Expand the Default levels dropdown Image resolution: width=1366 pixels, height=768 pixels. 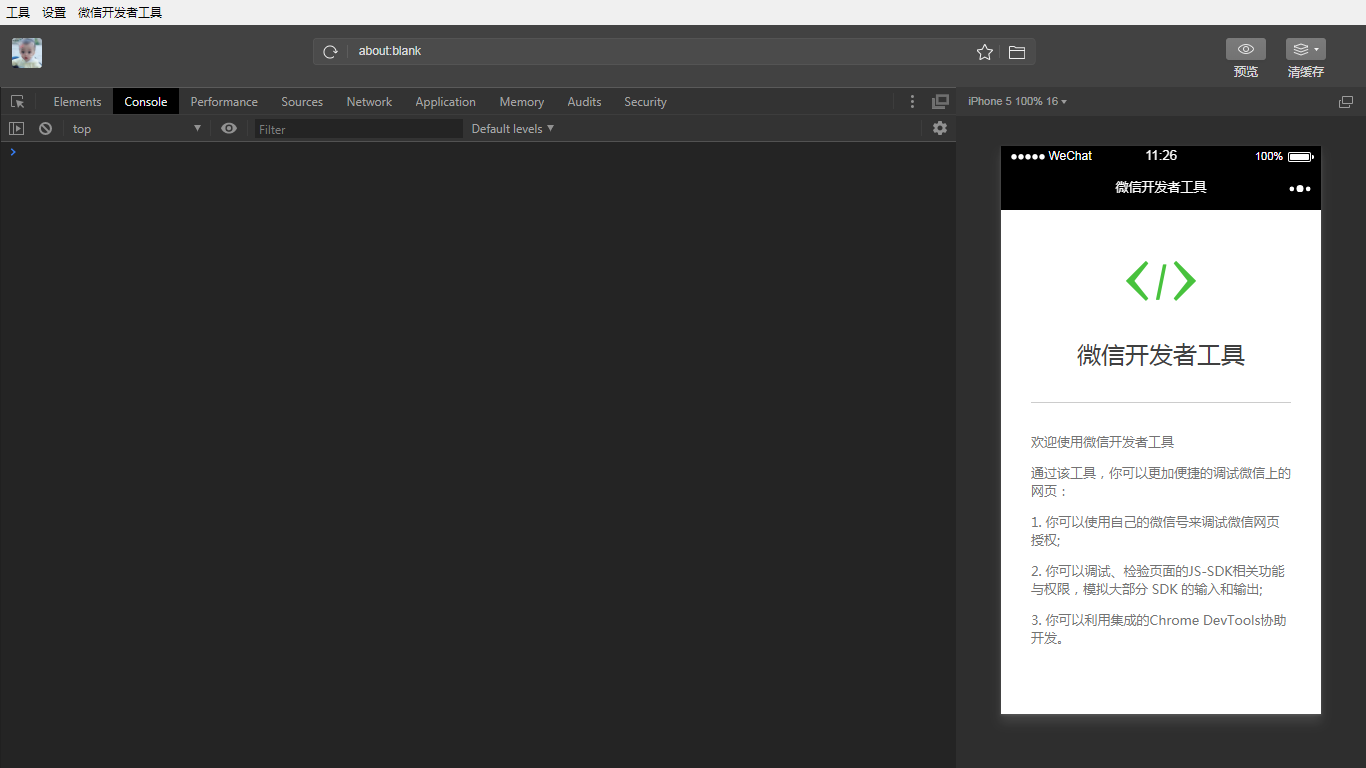tap(513, 129)
